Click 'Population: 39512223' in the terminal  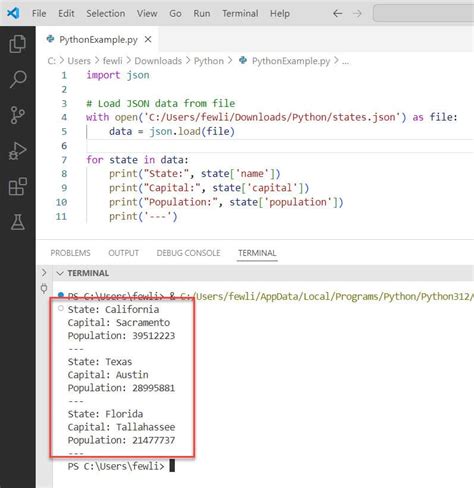tap(121, 336)
